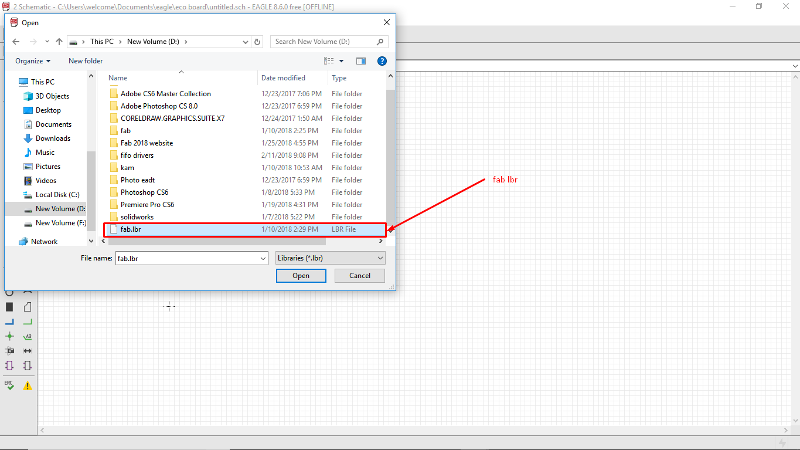800x450 pixels.
Task: Select the module Port tool
Action: point(28,365)
